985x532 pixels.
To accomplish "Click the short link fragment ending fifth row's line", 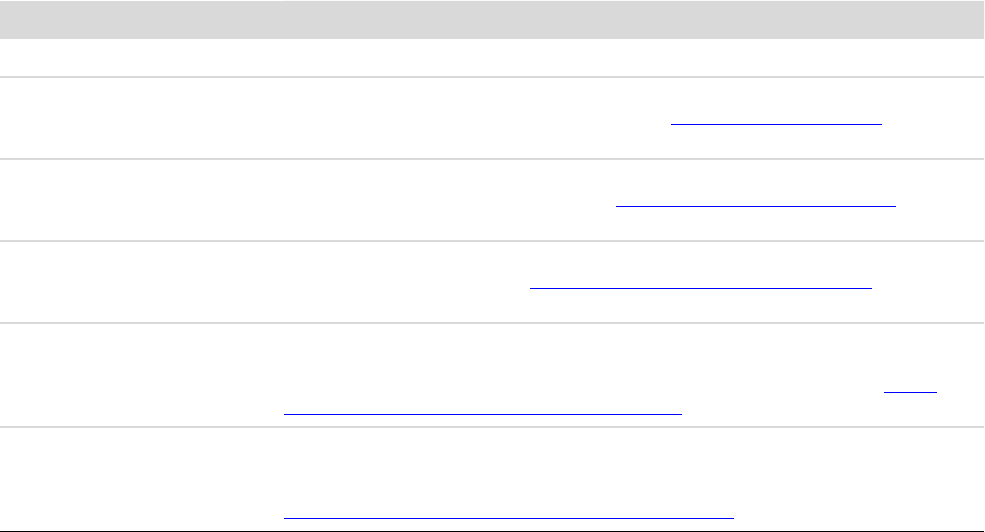I will tap(912, 390).
